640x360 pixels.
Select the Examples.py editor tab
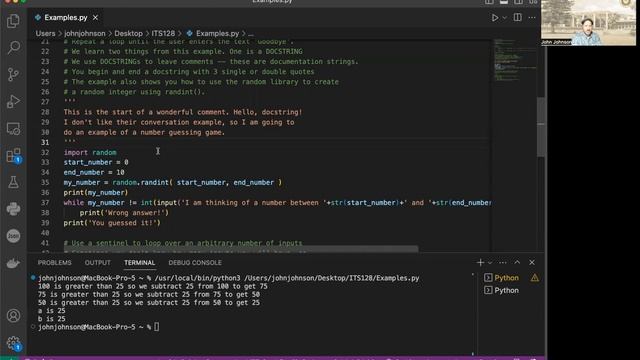click(66, 18)
